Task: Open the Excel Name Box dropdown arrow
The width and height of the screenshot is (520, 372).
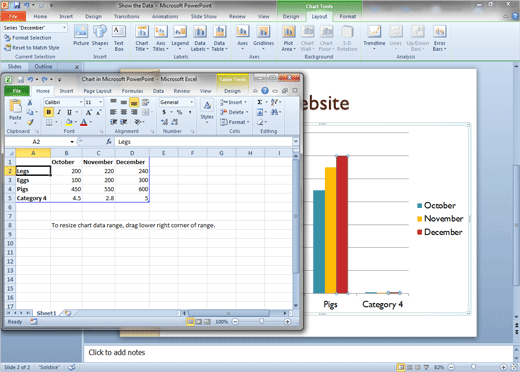Action: click(x=72, y=142)
